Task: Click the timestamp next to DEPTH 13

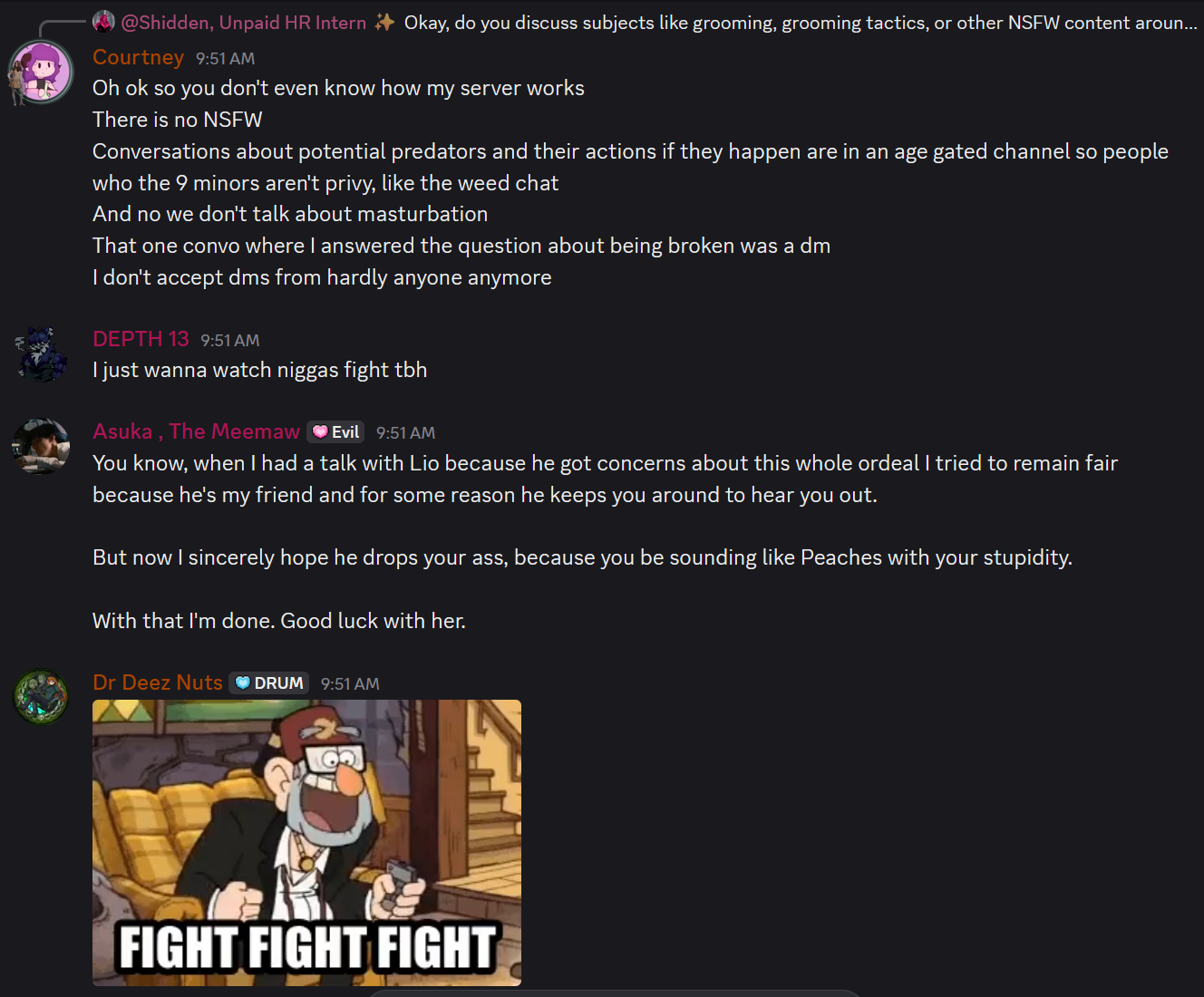Action: tap(230, 341)
